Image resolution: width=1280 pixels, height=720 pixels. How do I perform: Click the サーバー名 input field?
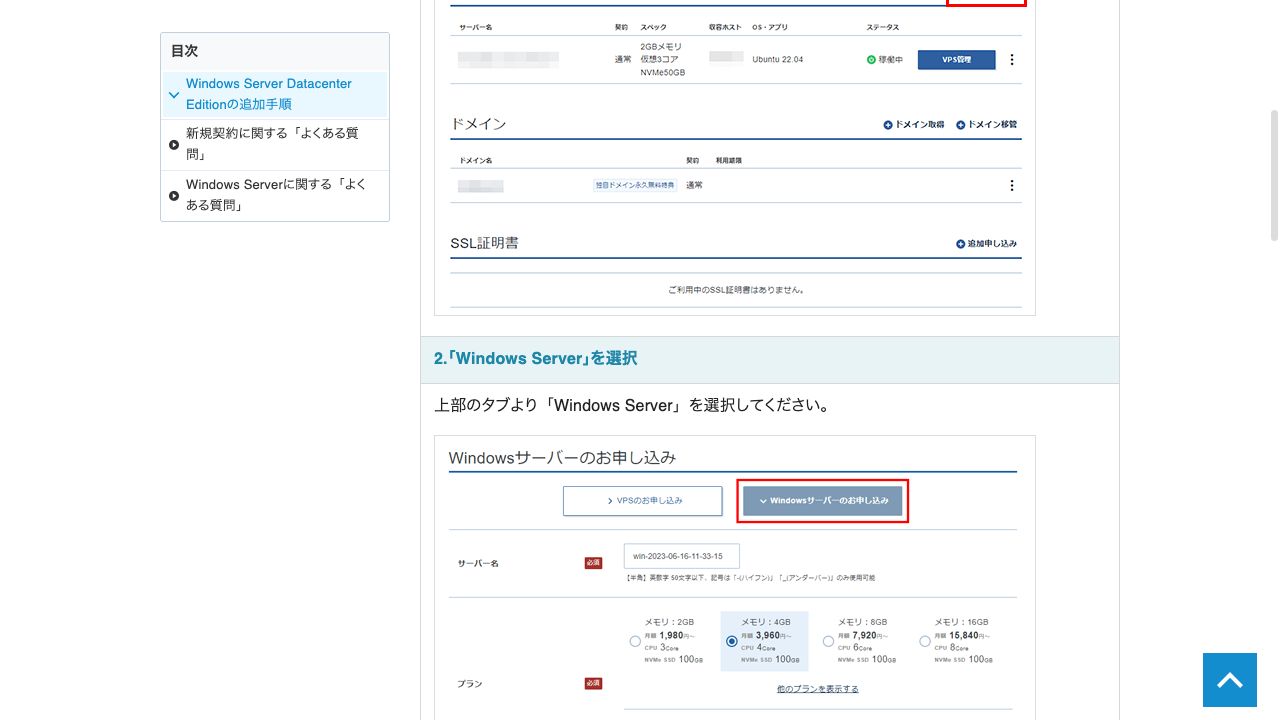pos(681,556)
